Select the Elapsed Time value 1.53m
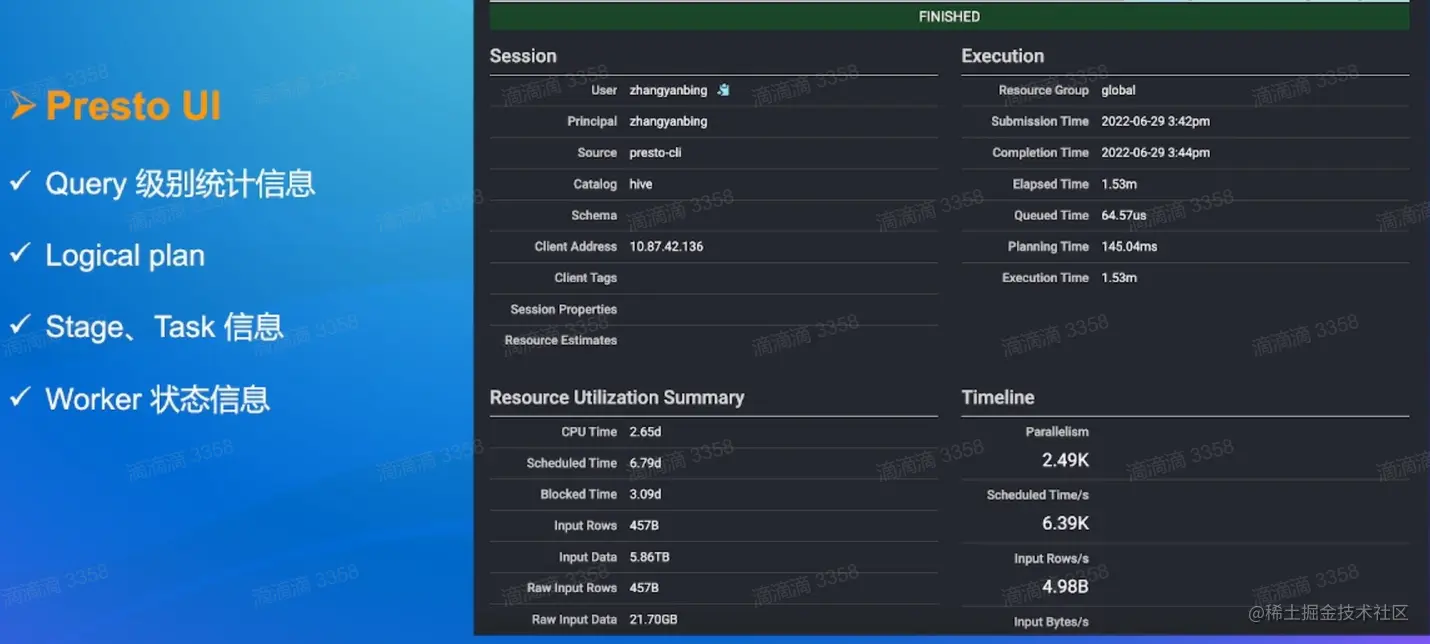Image resolution: width=1430 pixels, height=644 pixels. [1119, 184]
